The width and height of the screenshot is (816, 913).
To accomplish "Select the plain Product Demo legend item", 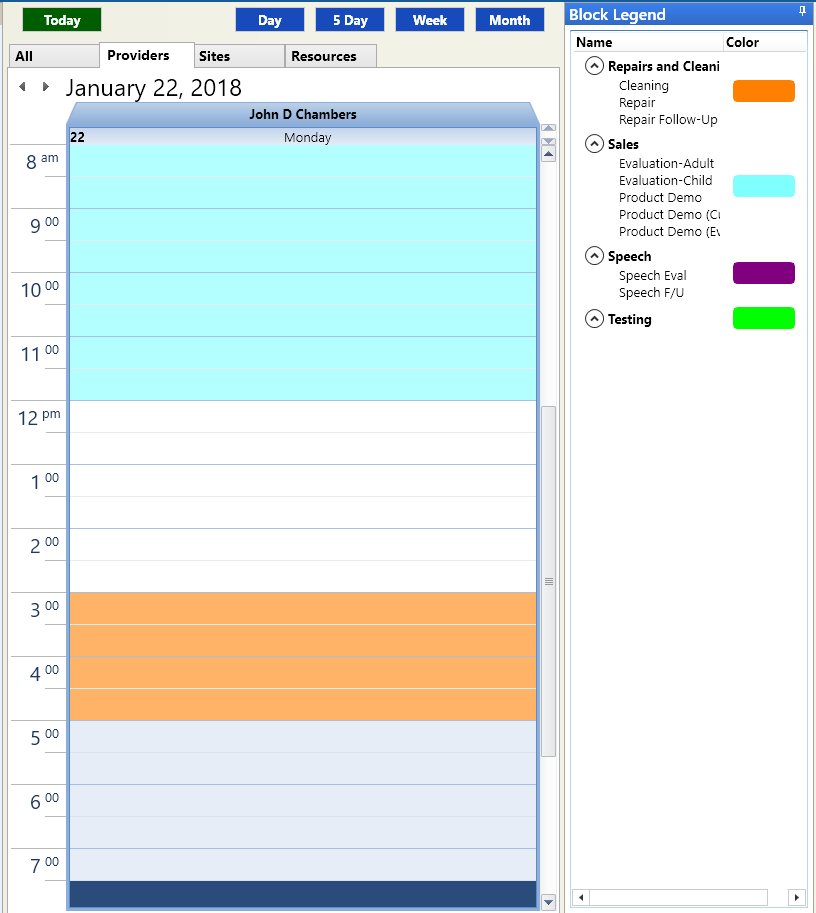I will 660,197.
